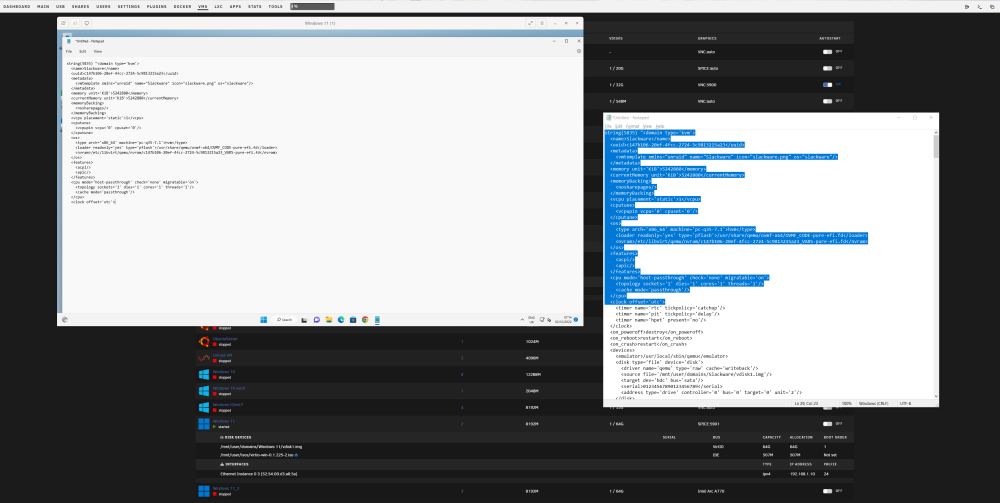1000x503 pixels.
Task: Open the Chat icon on VM taskbar
Action: pos(317,319)
